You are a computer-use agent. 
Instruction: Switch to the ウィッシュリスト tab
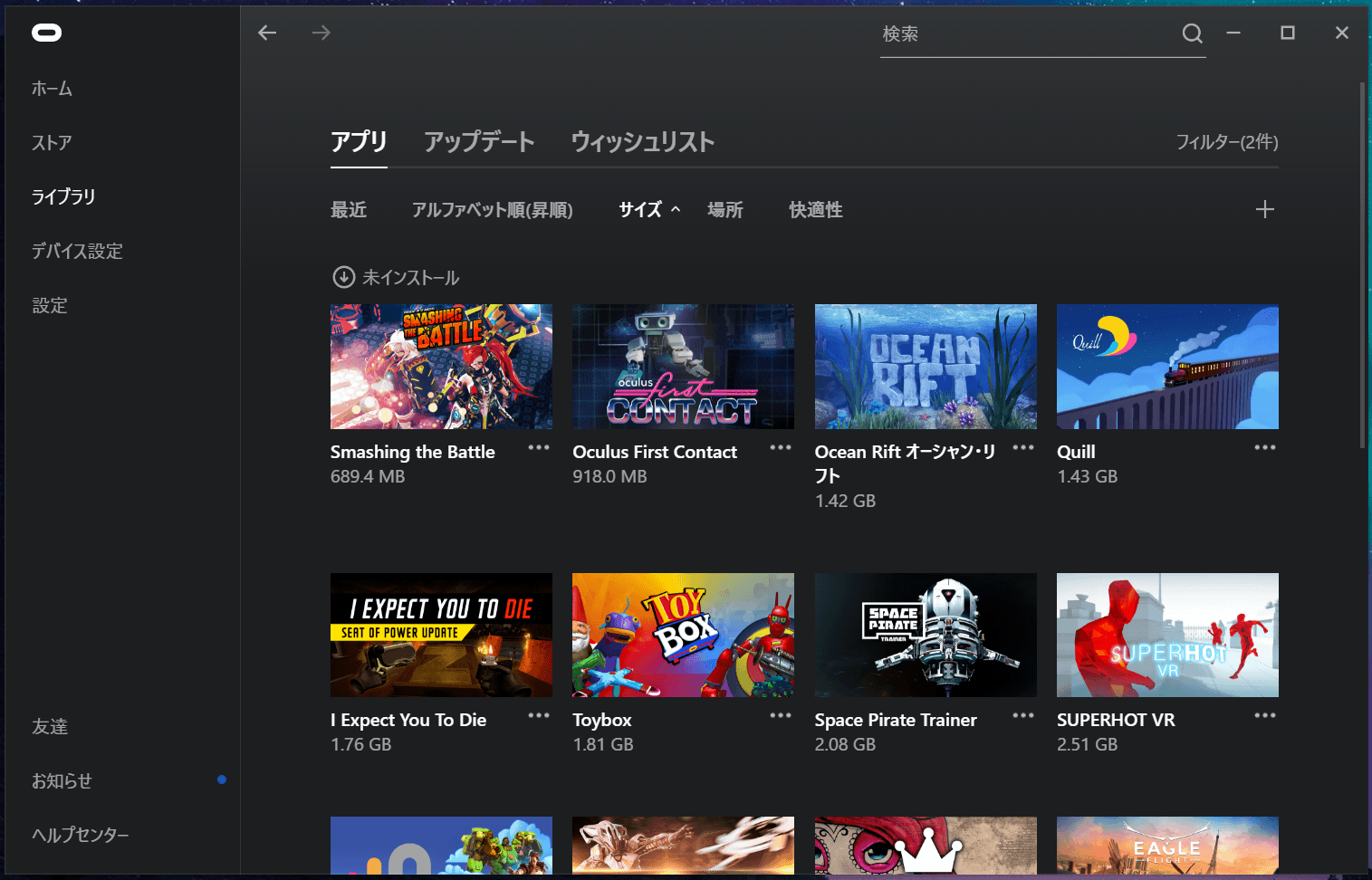(x=643, y=141)
